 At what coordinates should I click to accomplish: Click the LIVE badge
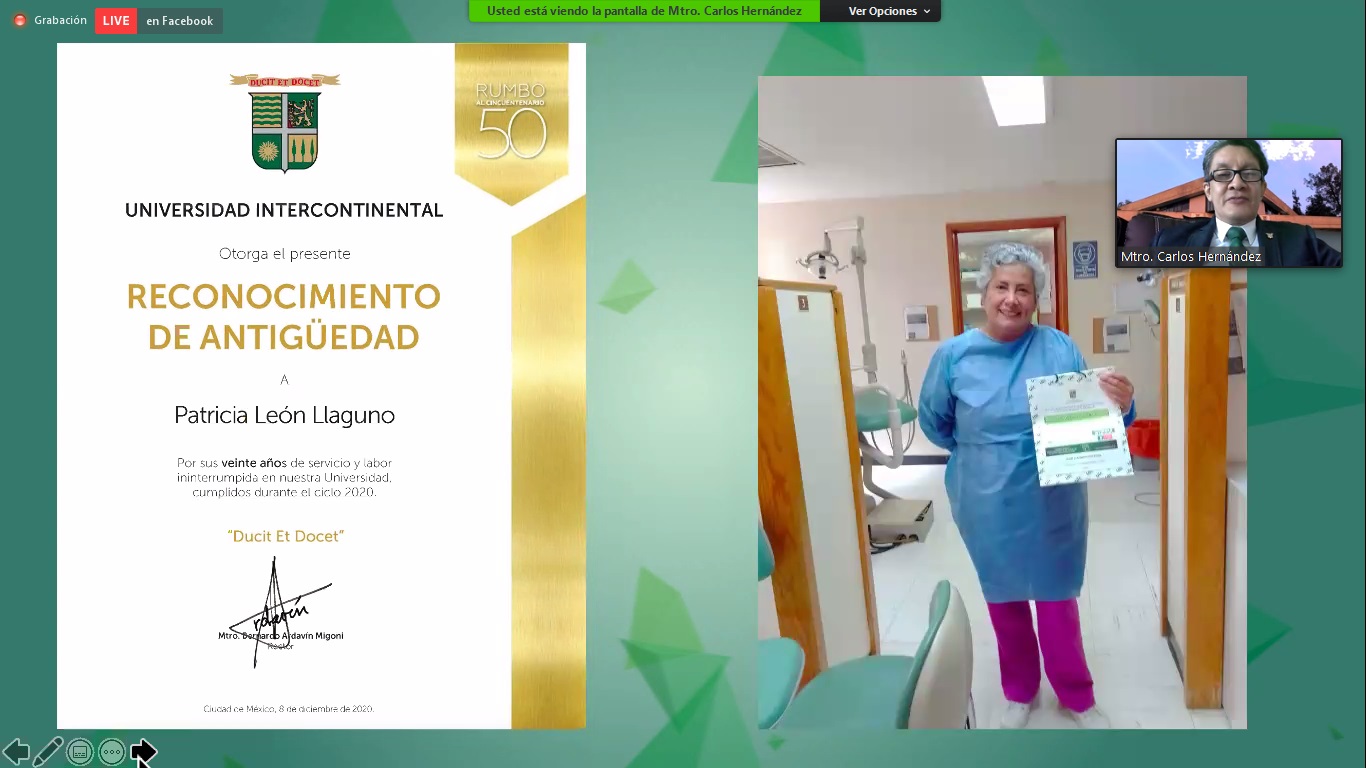pyautogui.click(x=116, y=21)
